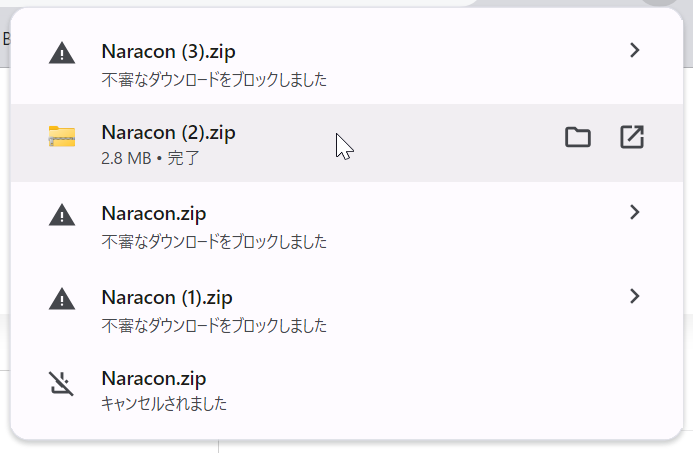This screenshot has height=453, width=693.
Task: Click warning icon beside Naracon (3).zip
Action: click(62, 54)
